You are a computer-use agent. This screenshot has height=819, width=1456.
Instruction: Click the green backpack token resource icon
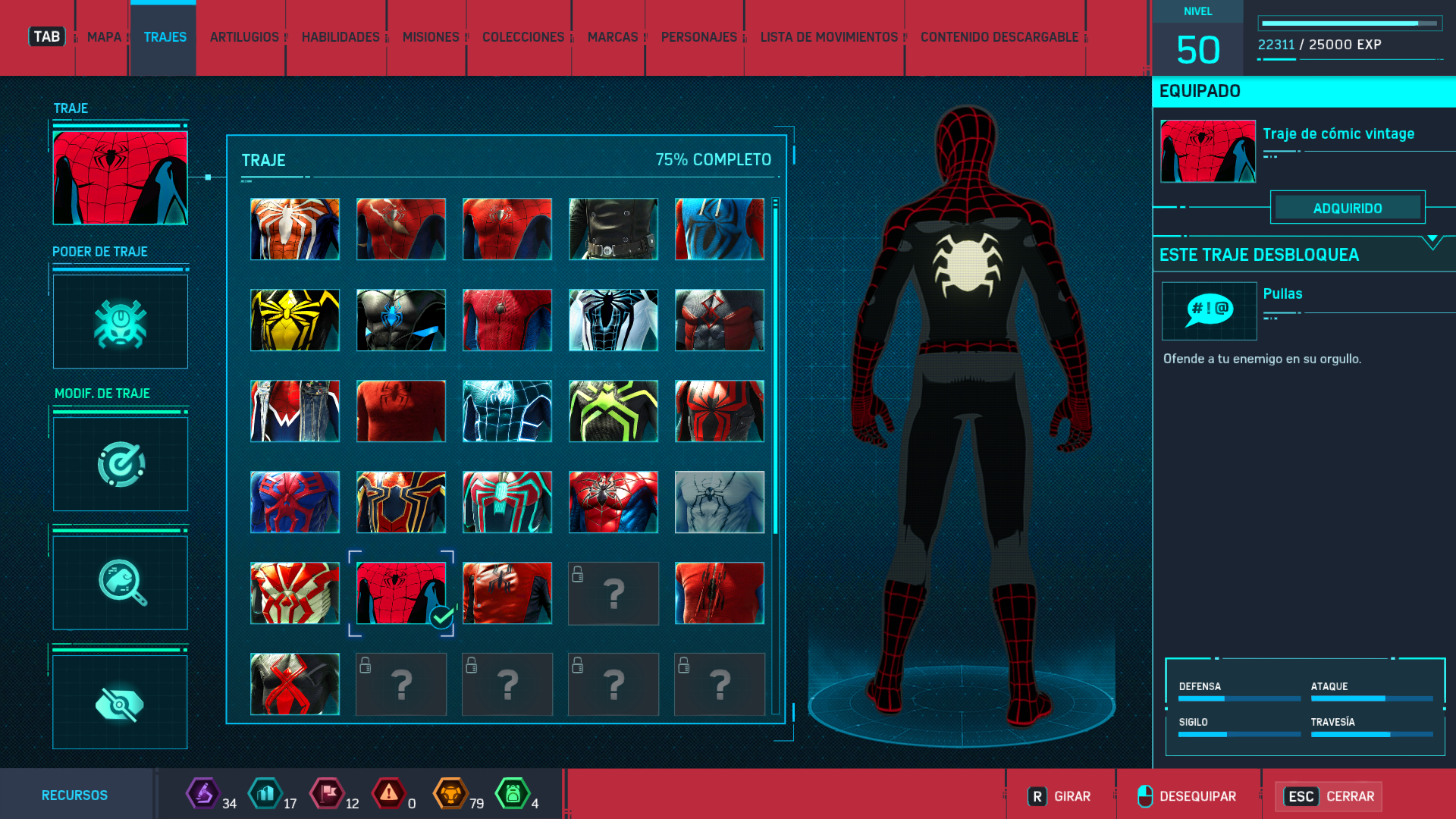click(x=513, y=794)
